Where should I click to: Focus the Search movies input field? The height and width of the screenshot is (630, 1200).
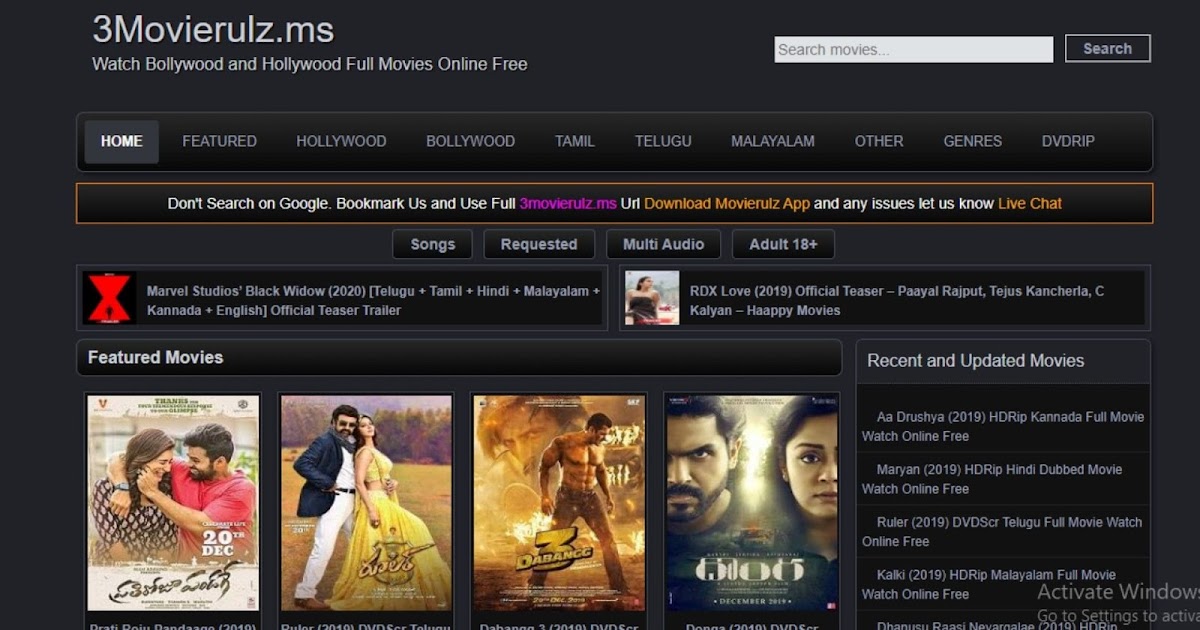pos(913,50)
